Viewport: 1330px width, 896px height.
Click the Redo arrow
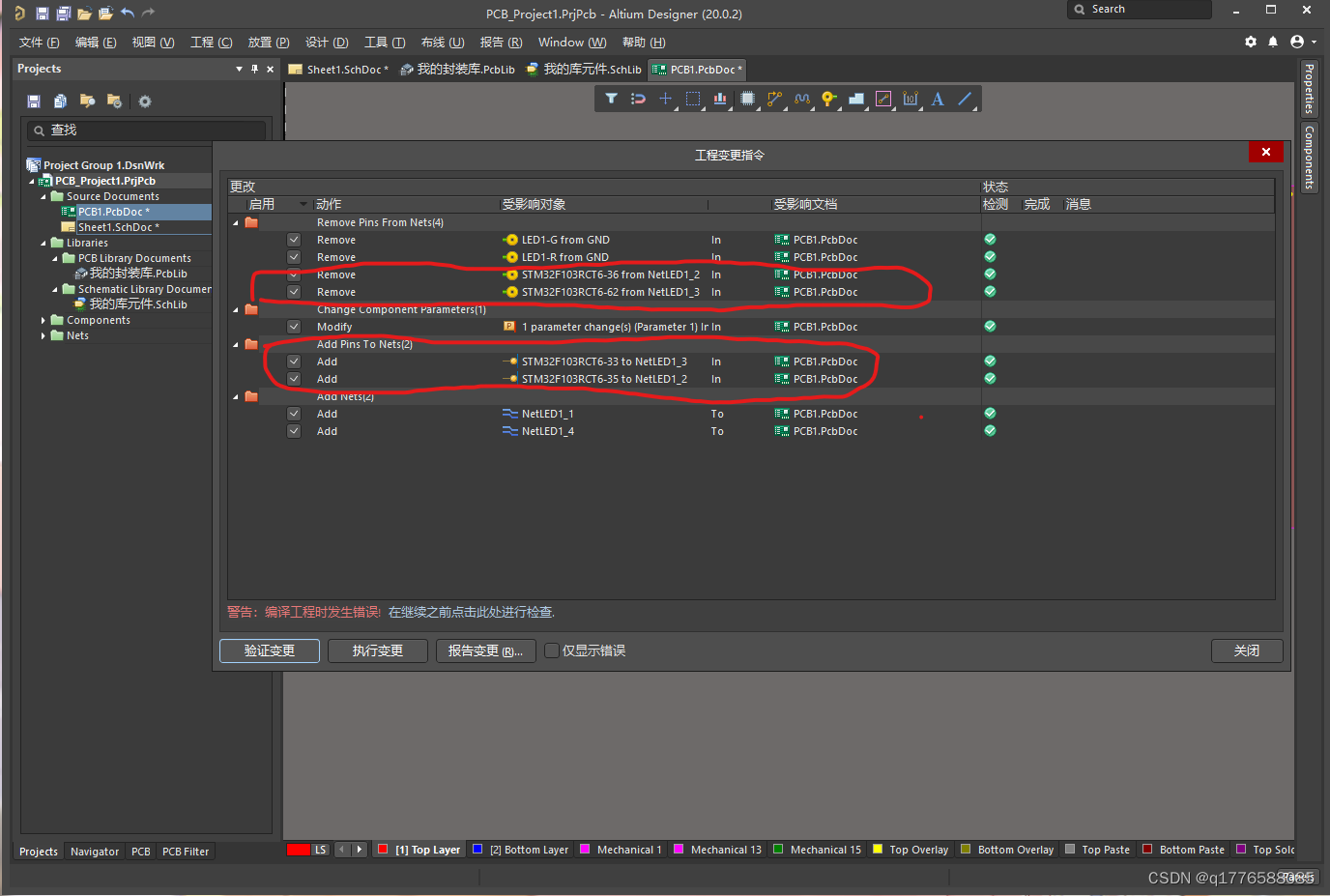tap(148, 14)
